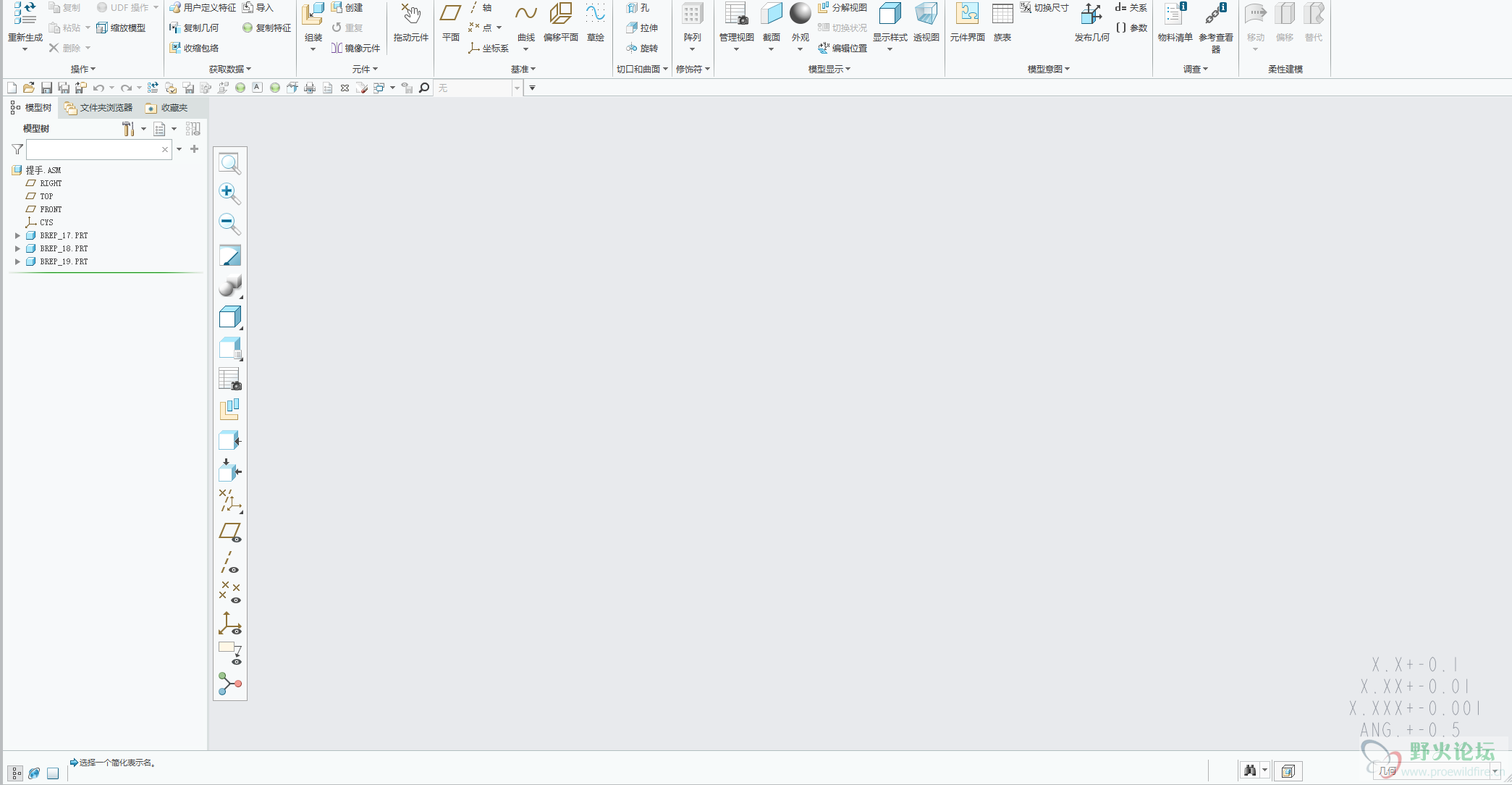Toggle annotation display eye icon

pos(229,653)
